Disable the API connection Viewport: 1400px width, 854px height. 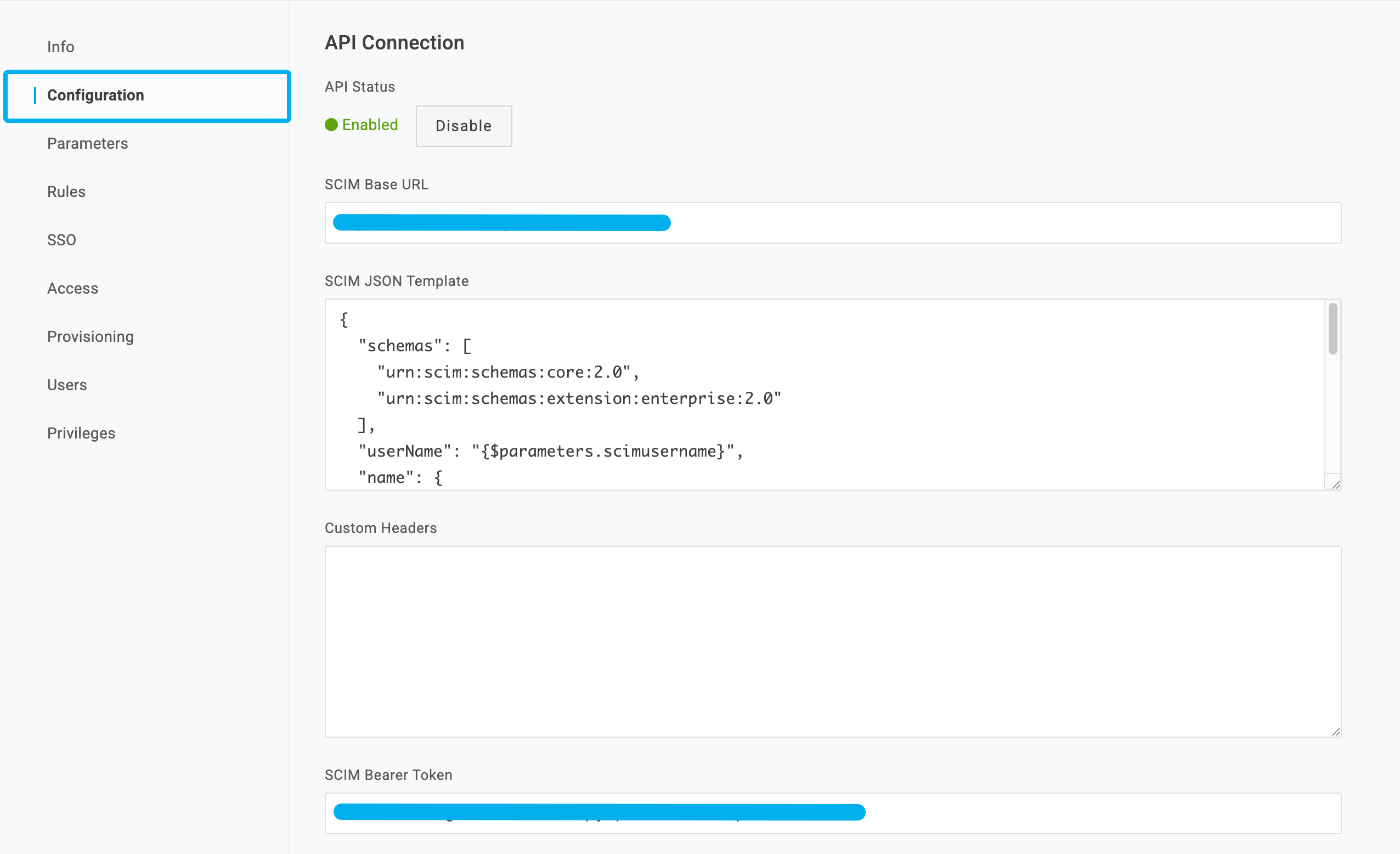pos(464,126)
